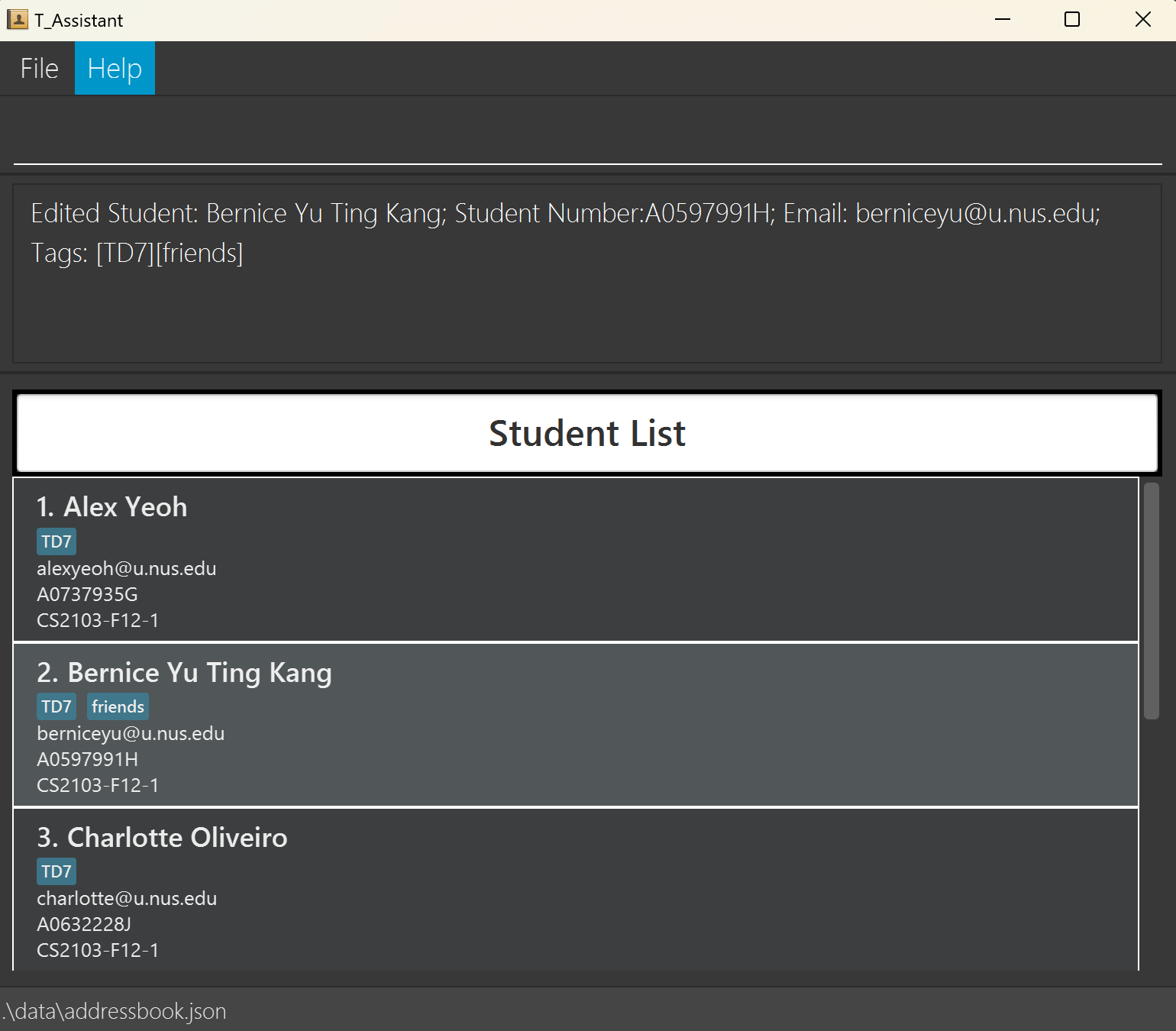Minimize the T_Assistant window
Image resolution: width=1176 pixels, height=1031 pixels.
point(1003,20)
